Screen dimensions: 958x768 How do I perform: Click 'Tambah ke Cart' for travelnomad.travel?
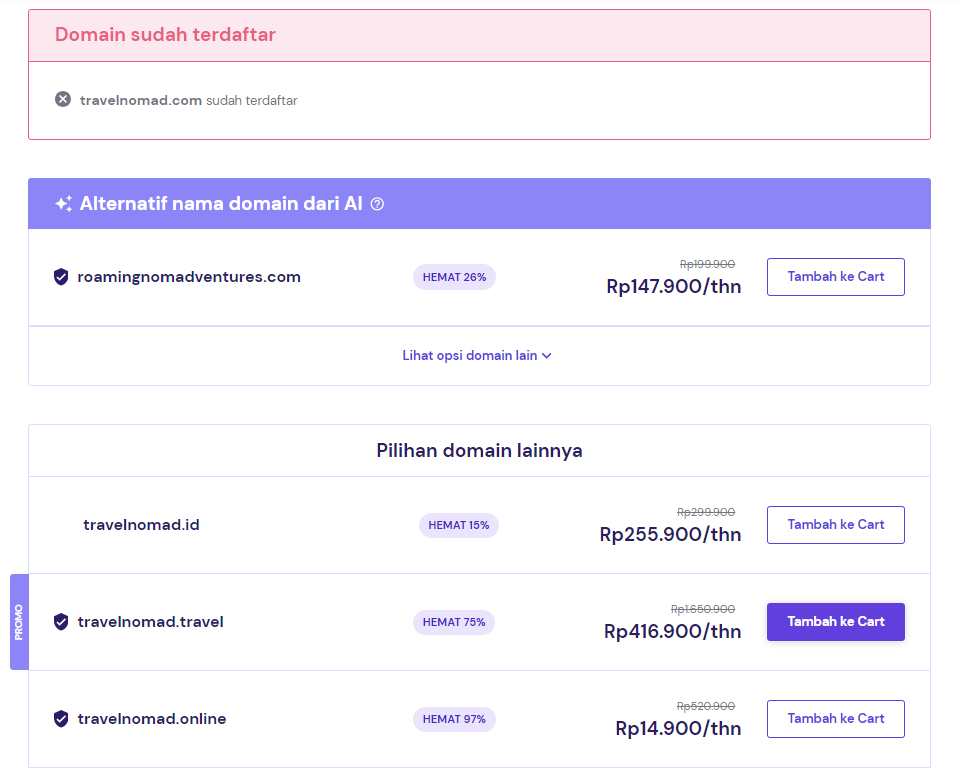coord(835,621)
